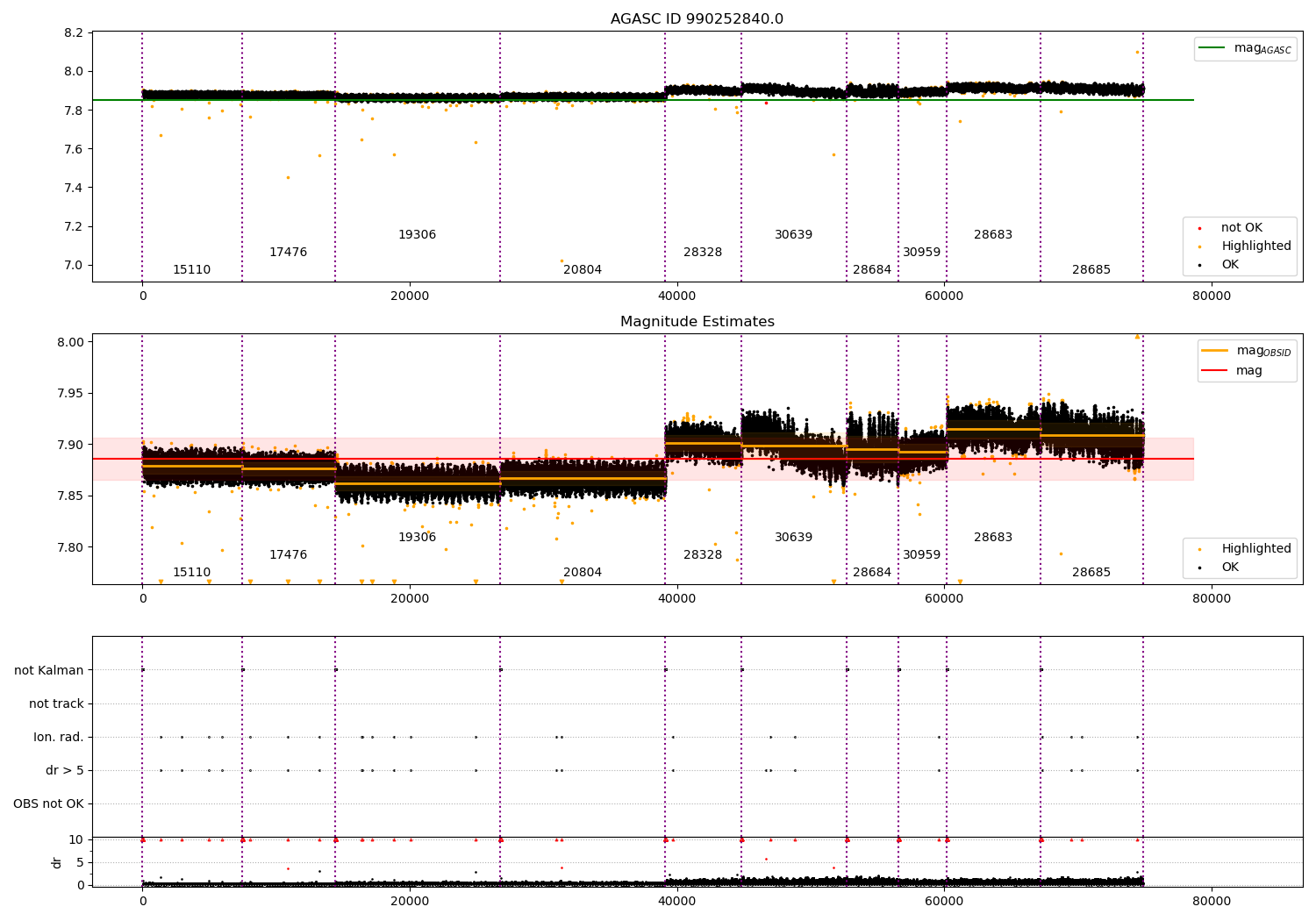Select the 'not OK' legend entry

click(x=1241, y=228)
